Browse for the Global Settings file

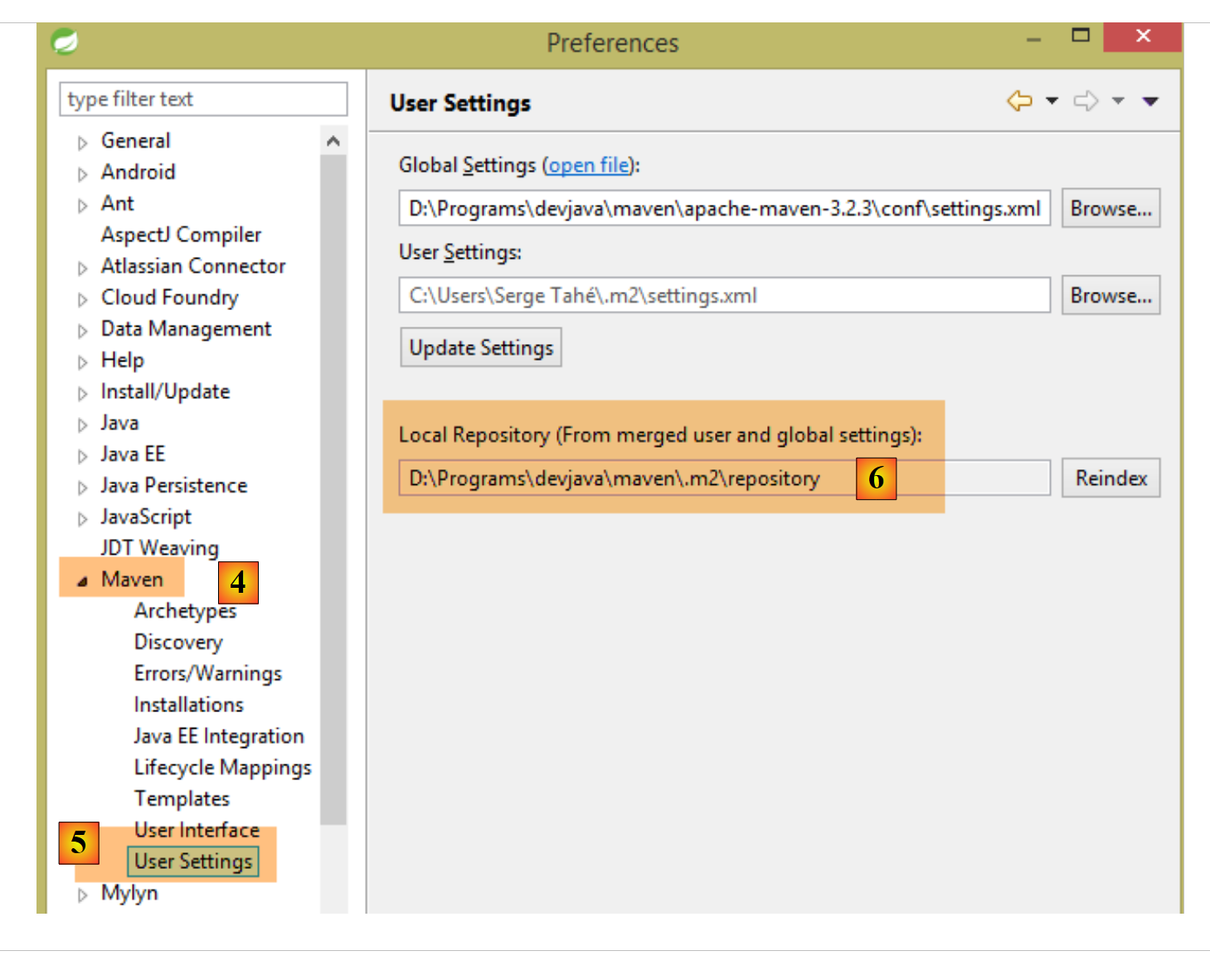tap(1110, 208)
